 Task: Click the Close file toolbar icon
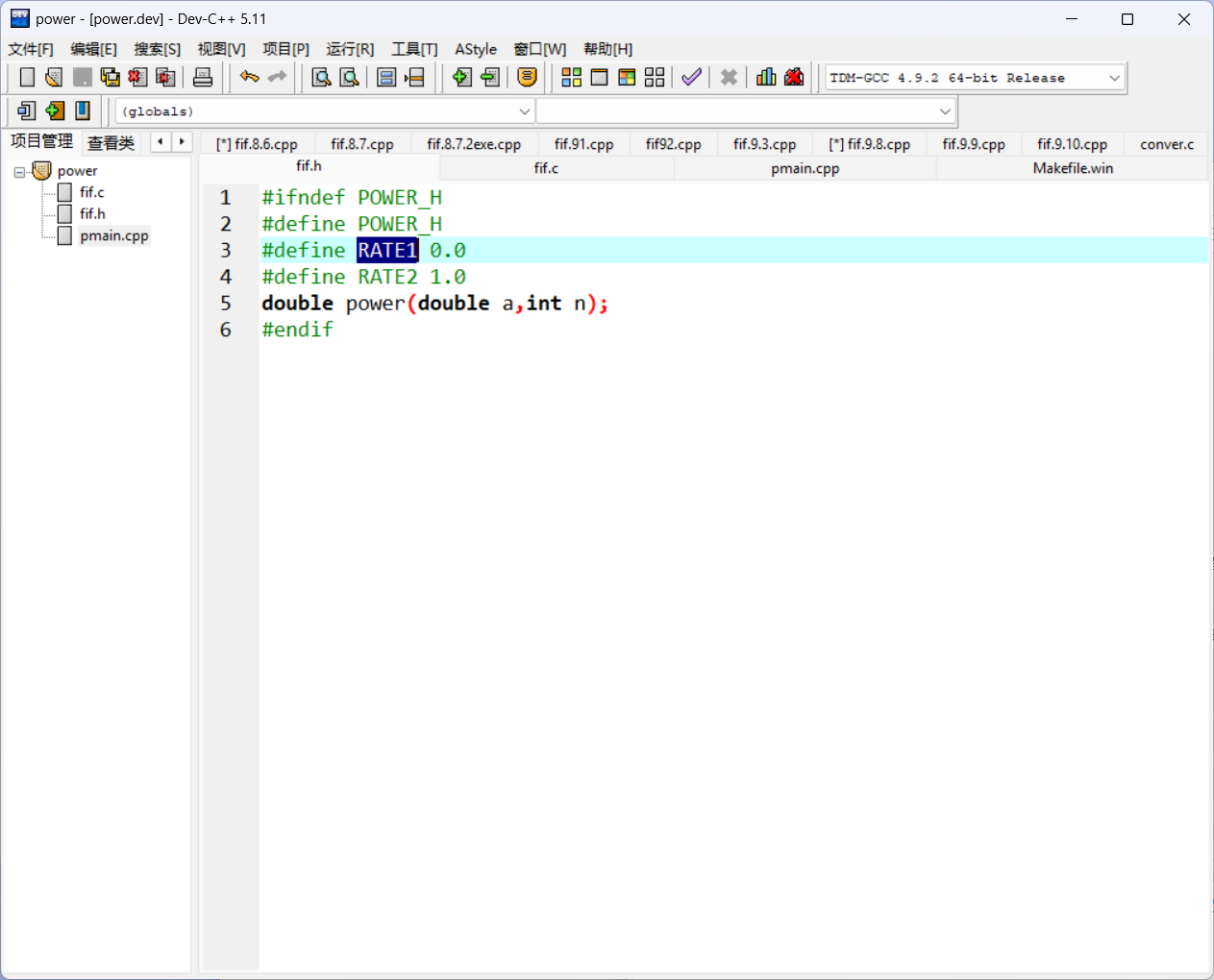(138, 78)
